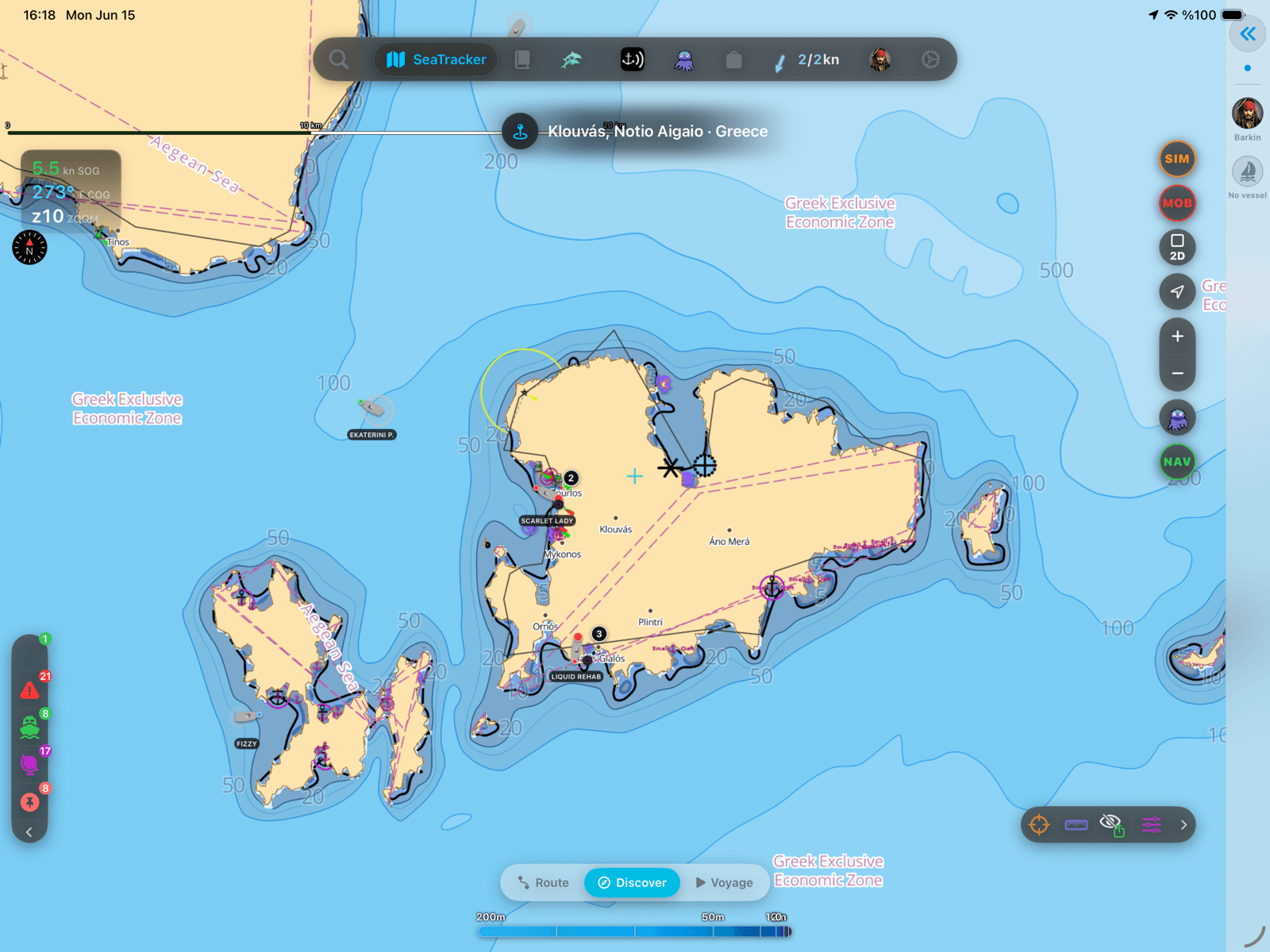The width and height of the screenshot is (1270, 952).
Task: Select the SeaTracker map tab
Action: tap(436, 59)
